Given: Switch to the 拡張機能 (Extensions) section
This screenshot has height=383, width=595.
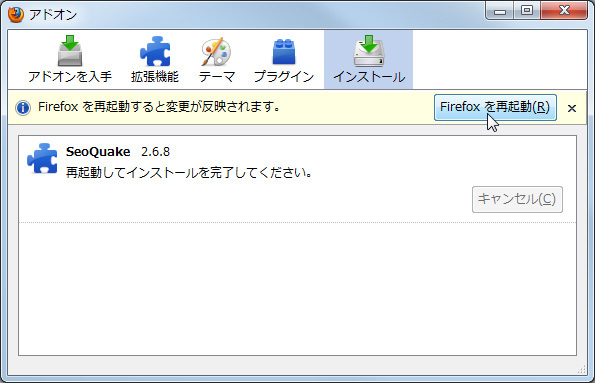Looking at the screenshot, I should 155,60.
